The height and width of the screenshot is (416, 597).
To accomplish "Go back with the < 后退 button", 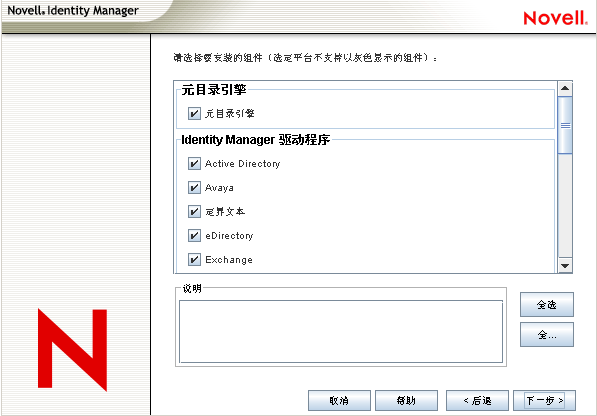I will pos(477,400).
